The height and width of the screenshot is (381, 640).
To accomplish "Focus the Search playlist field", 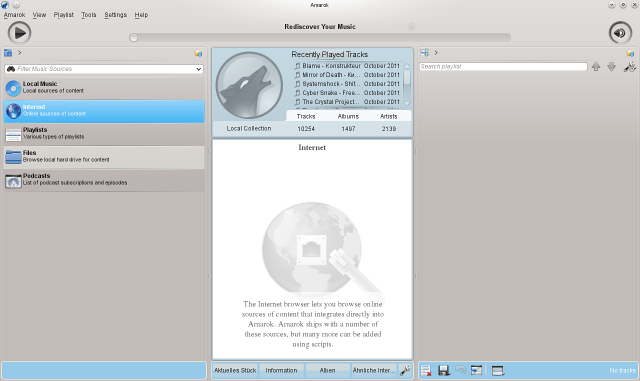I will [503, 67].
